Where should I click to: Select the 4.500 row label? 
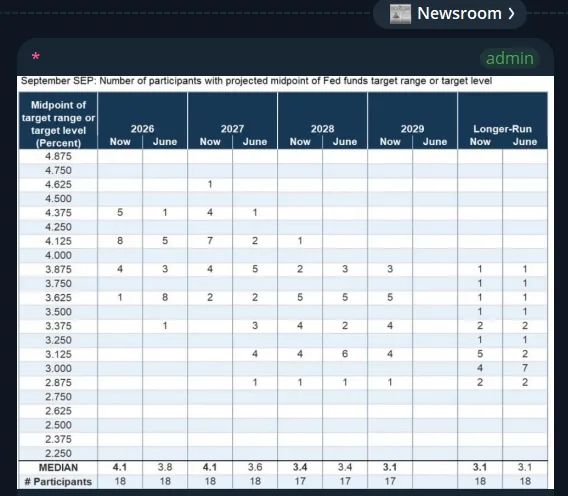point(58,199)
